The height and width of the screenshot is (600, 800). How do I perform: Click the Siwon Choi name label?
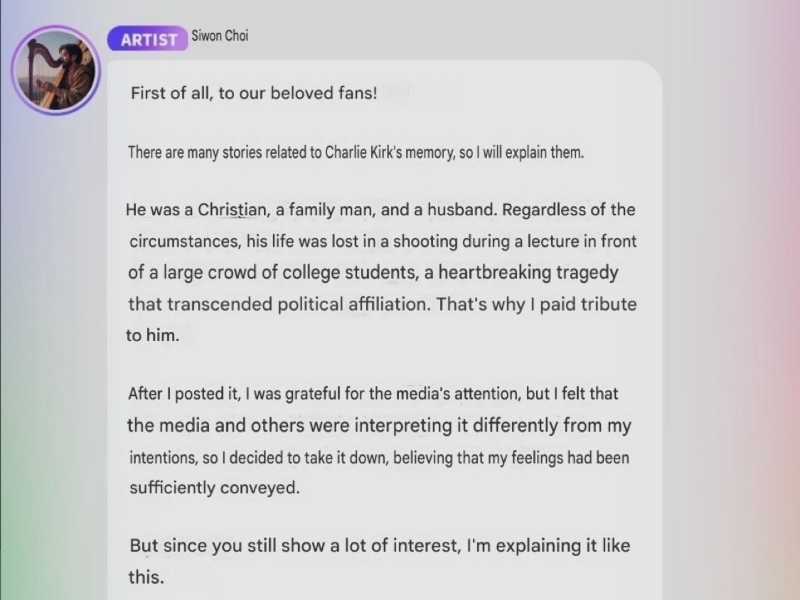pos(222,36)
